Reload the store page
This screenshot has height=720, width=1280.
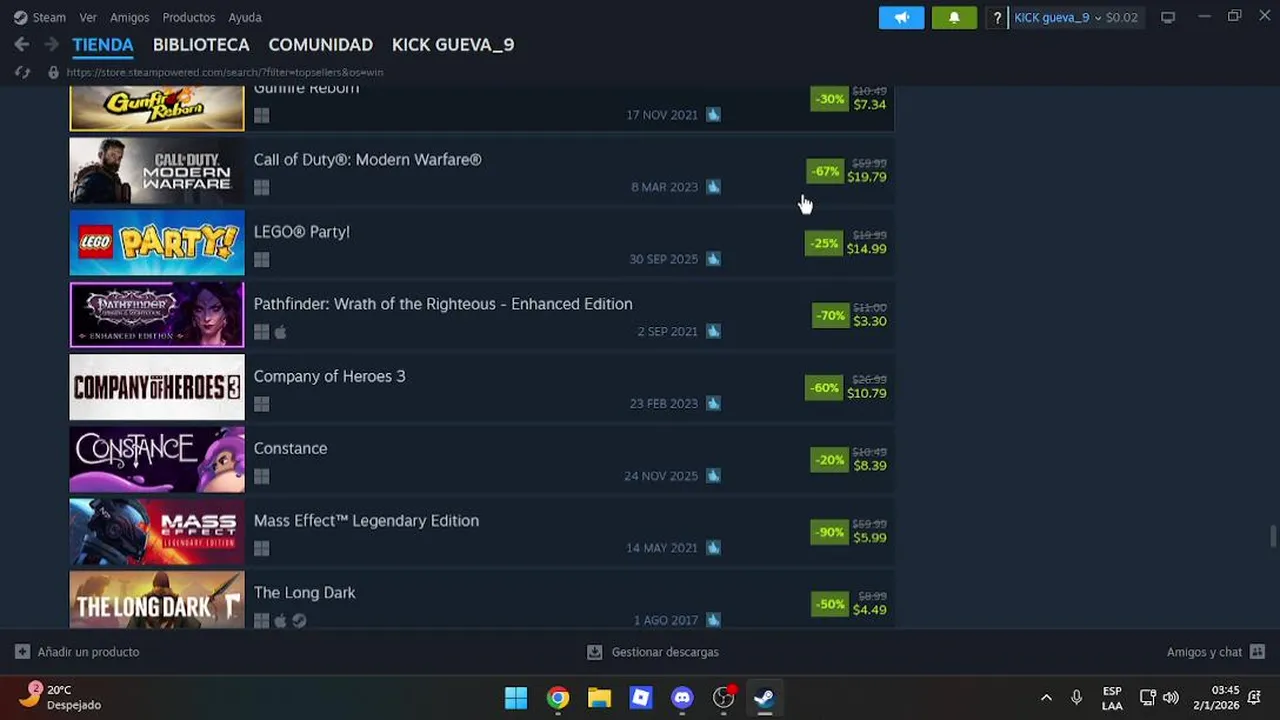coord(22,72)
